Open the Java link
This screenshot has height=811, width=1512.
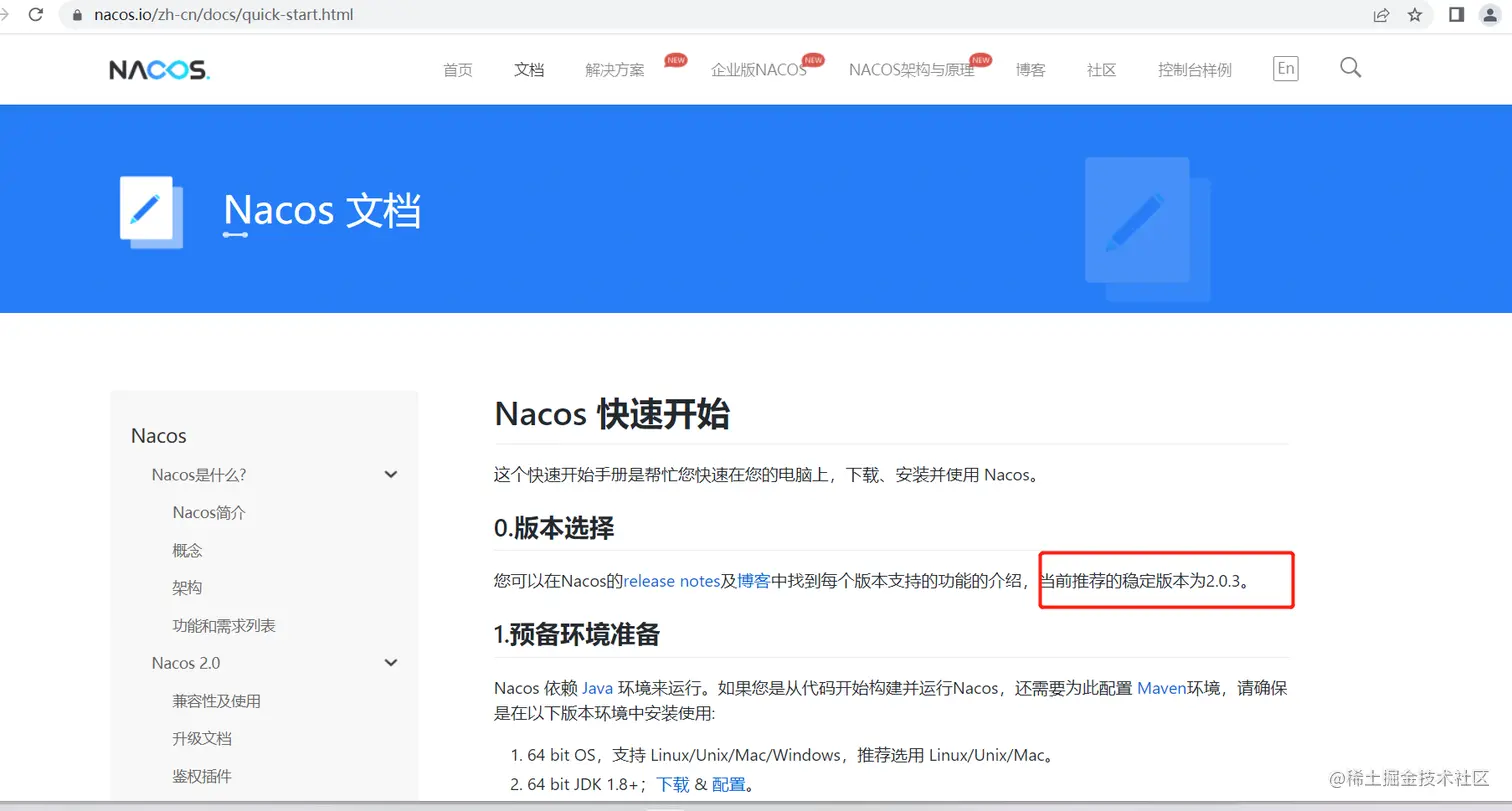tap(597, 688)
